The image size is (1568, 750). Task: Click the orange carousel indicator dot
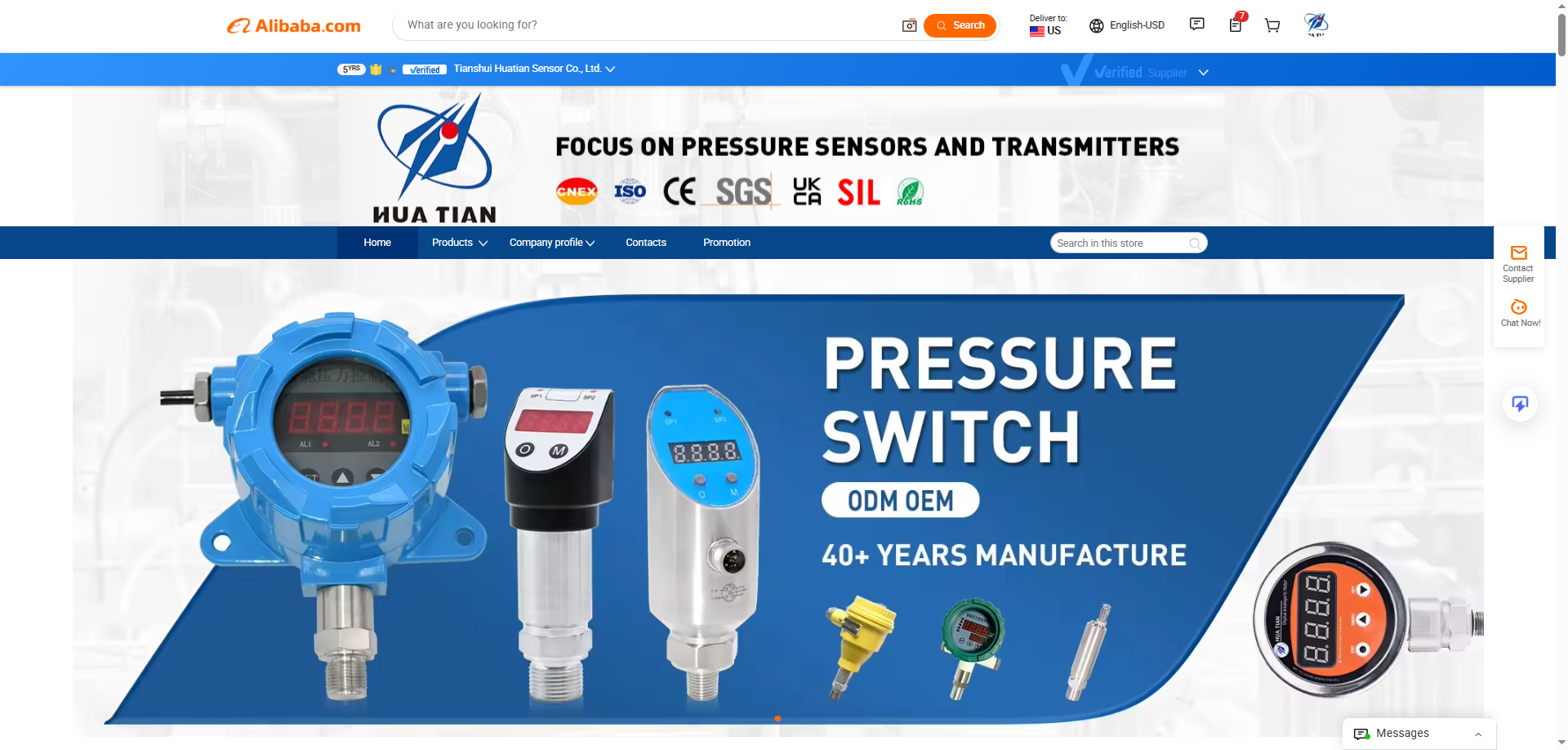tap(777, 719)
